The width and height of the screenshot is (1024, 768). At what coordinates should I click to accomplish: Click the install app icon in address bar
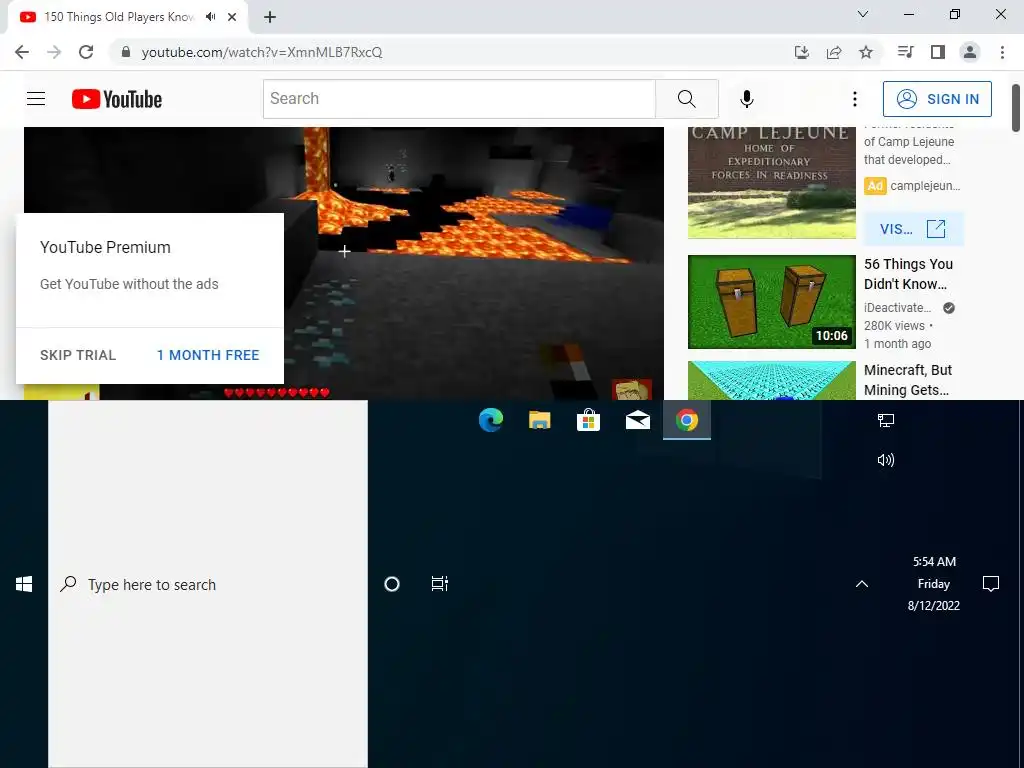(802, 52)
